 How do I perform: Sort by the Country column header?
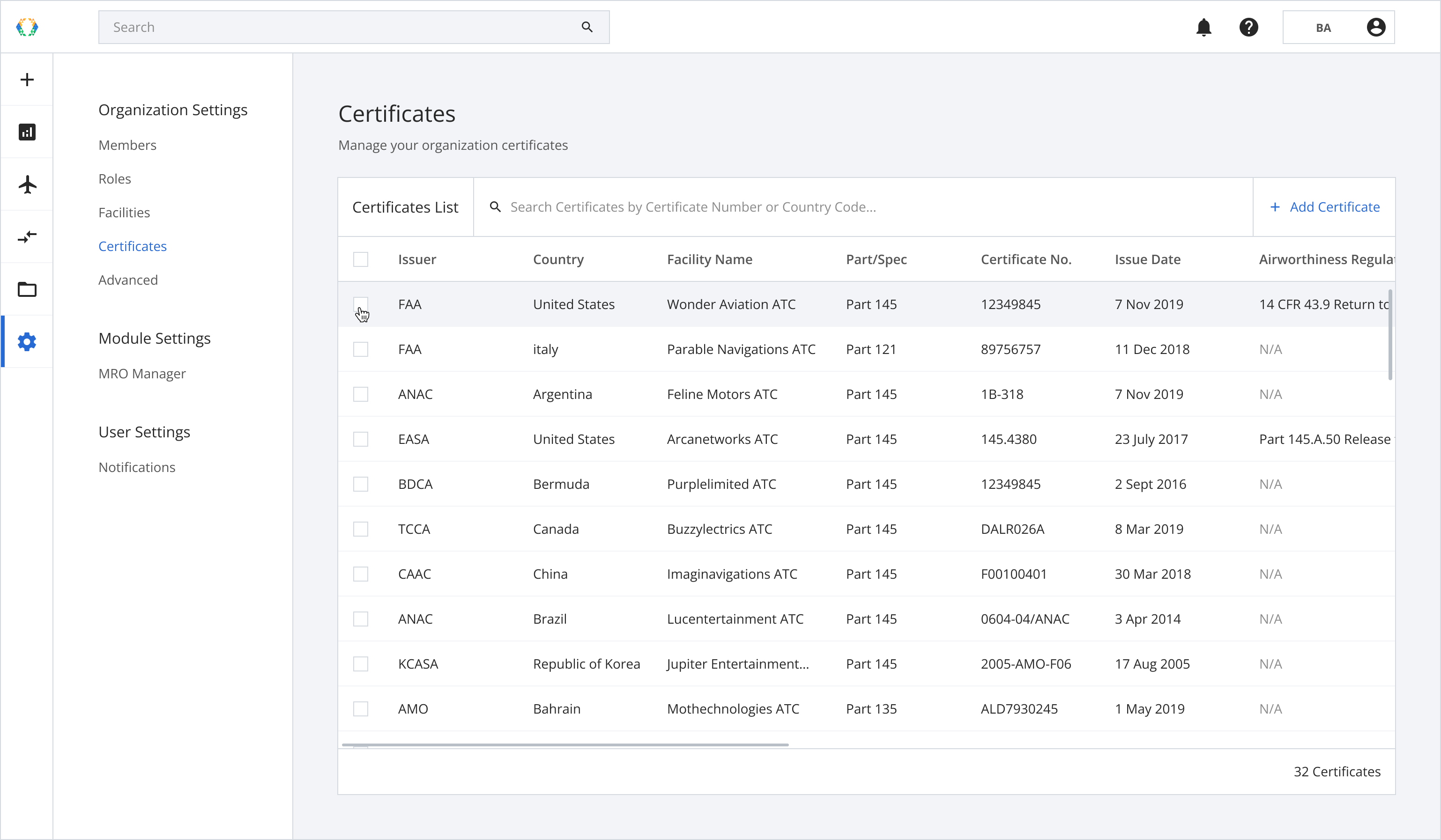558,259
